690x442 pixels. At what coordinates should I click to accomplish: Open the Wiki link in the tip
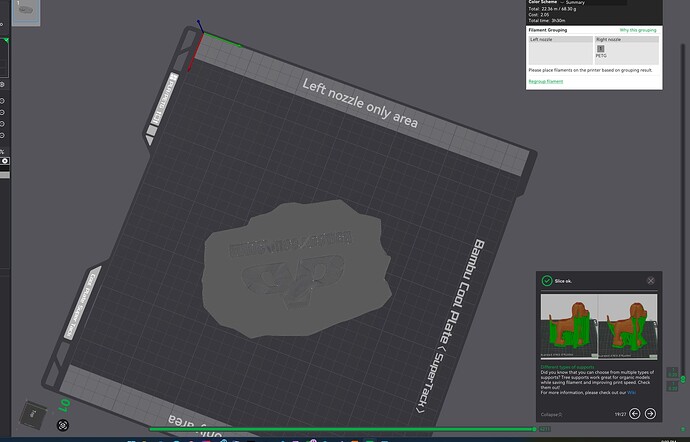(631, 393)
